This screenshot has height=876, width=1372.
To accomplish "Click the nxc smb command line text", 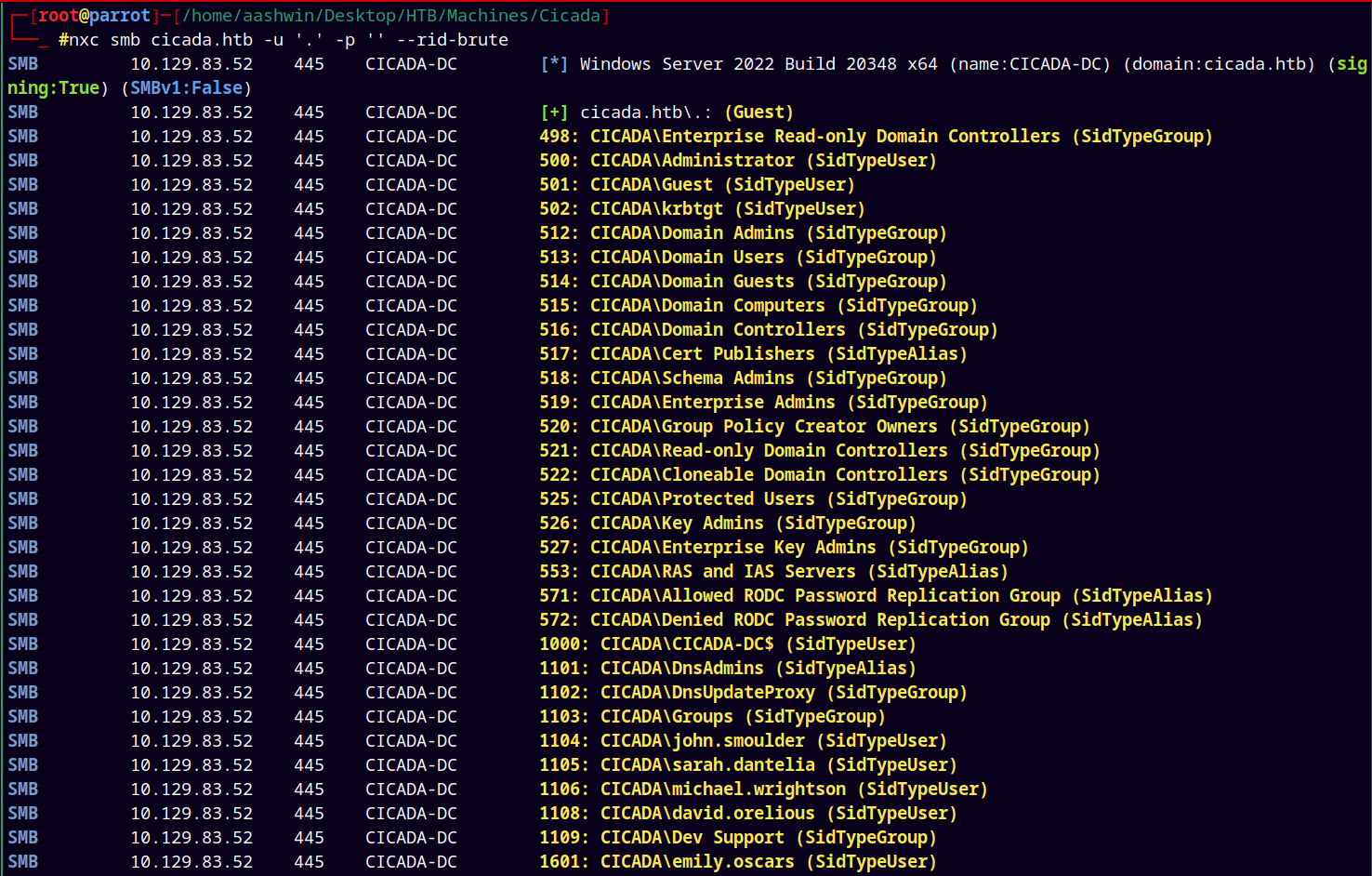I will [284, 40].
